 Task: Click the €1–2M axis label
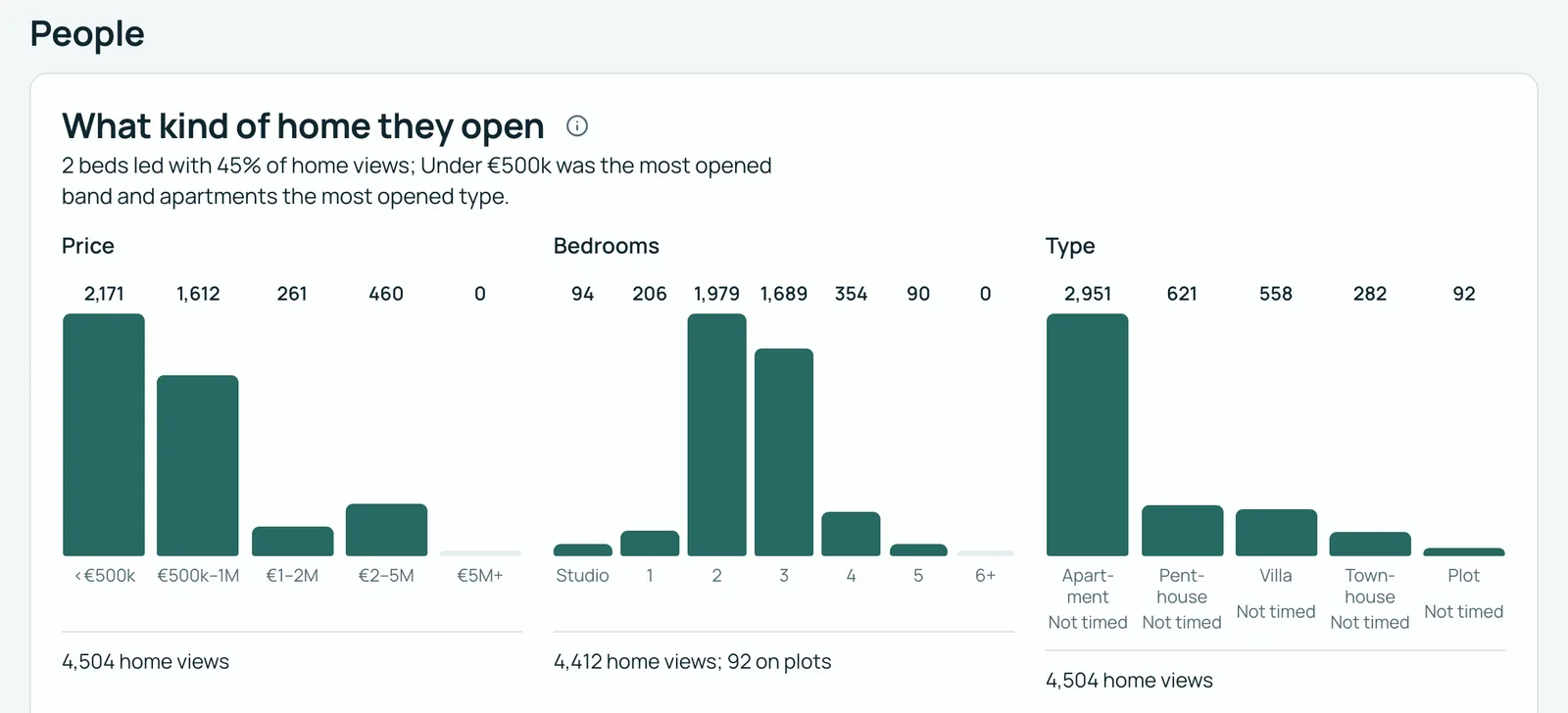[292, 576]
